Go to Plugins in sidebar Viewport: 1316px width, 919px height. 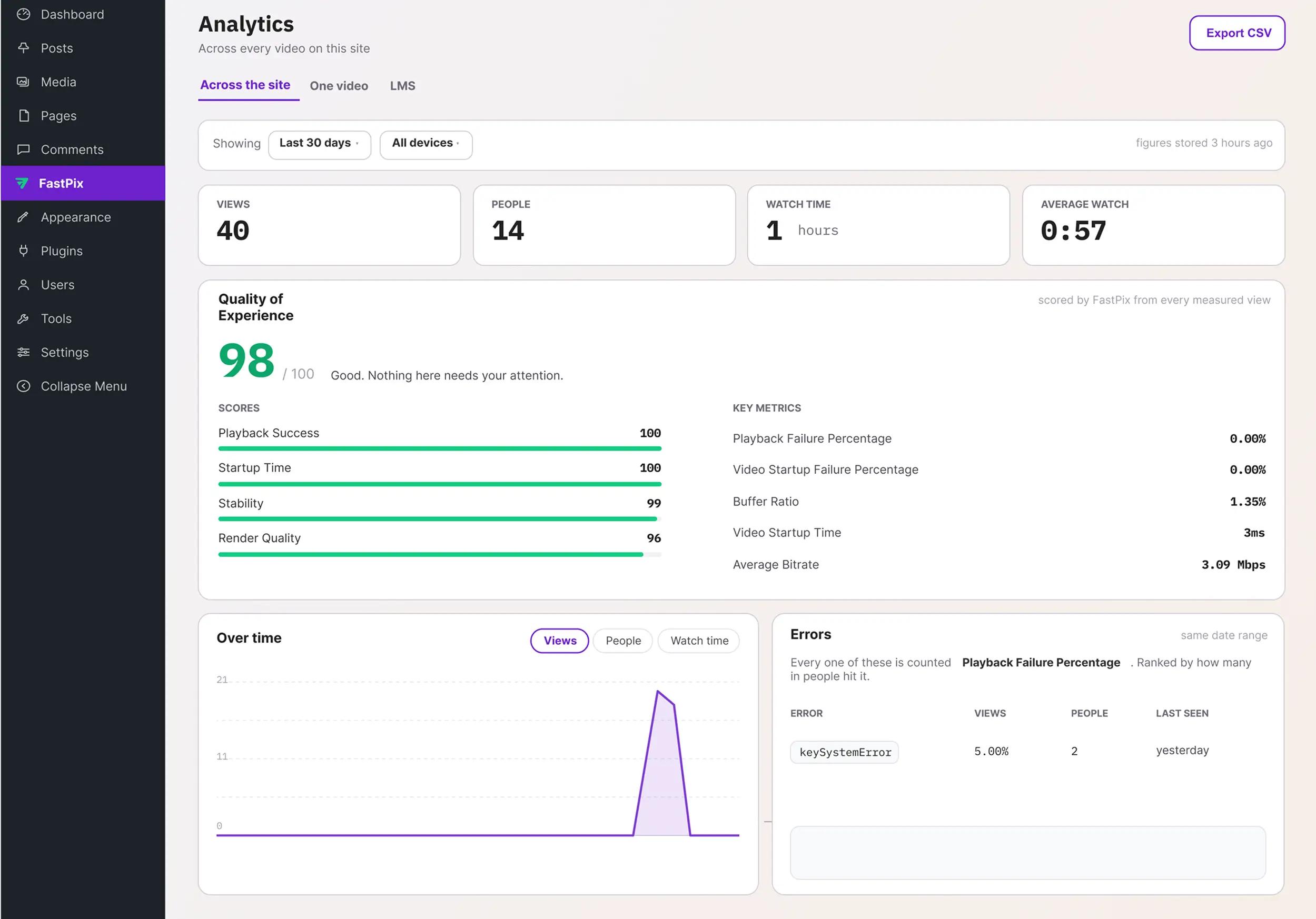tap(83, 251)
